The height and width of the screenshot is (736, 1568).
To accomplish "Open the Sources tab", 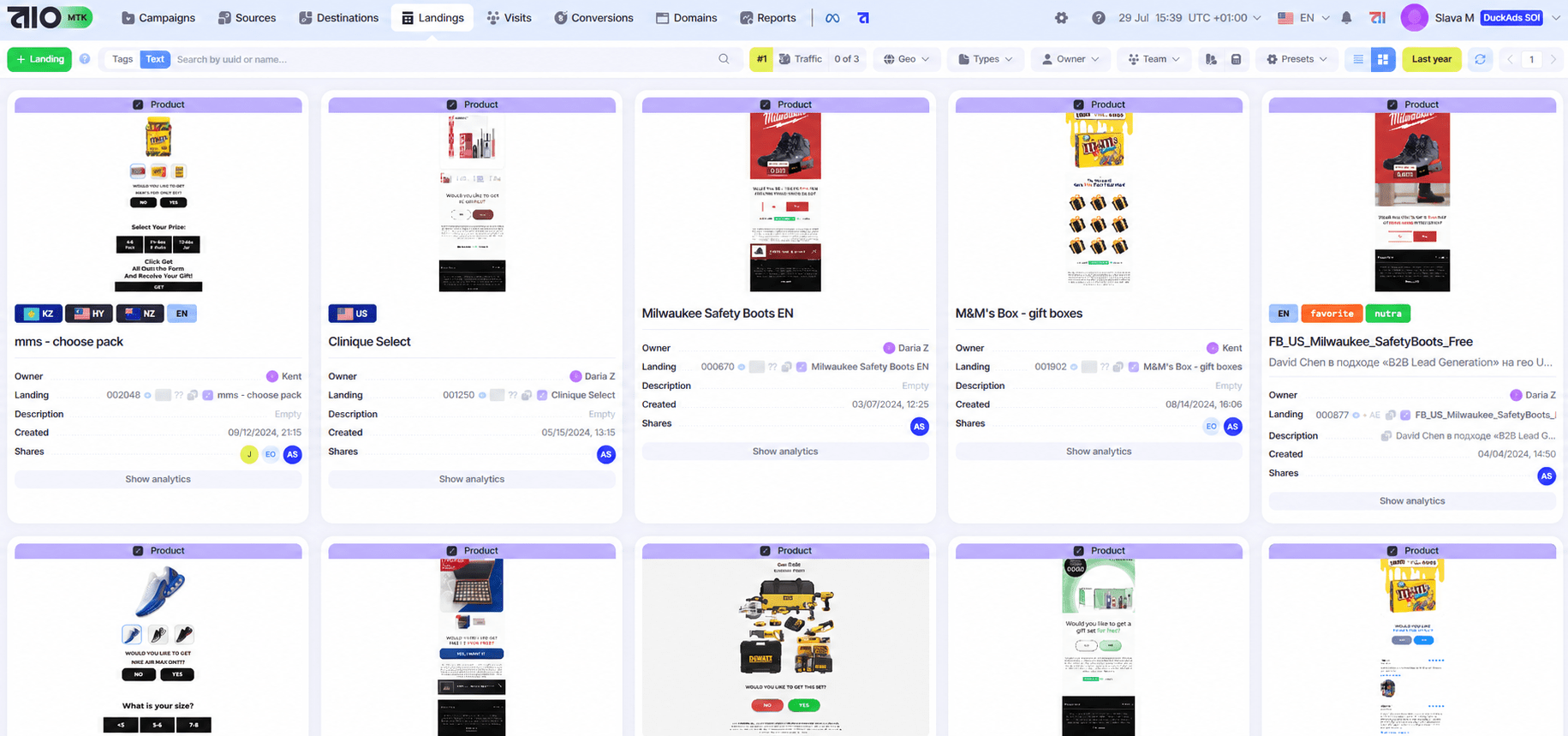I will pos(247,18).
